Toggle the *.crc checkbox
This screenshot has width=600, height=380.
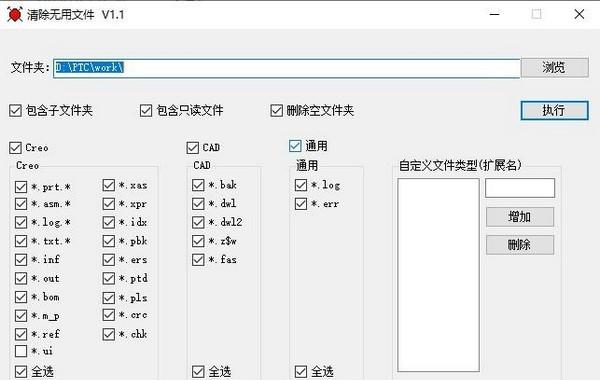coord(109,315)
